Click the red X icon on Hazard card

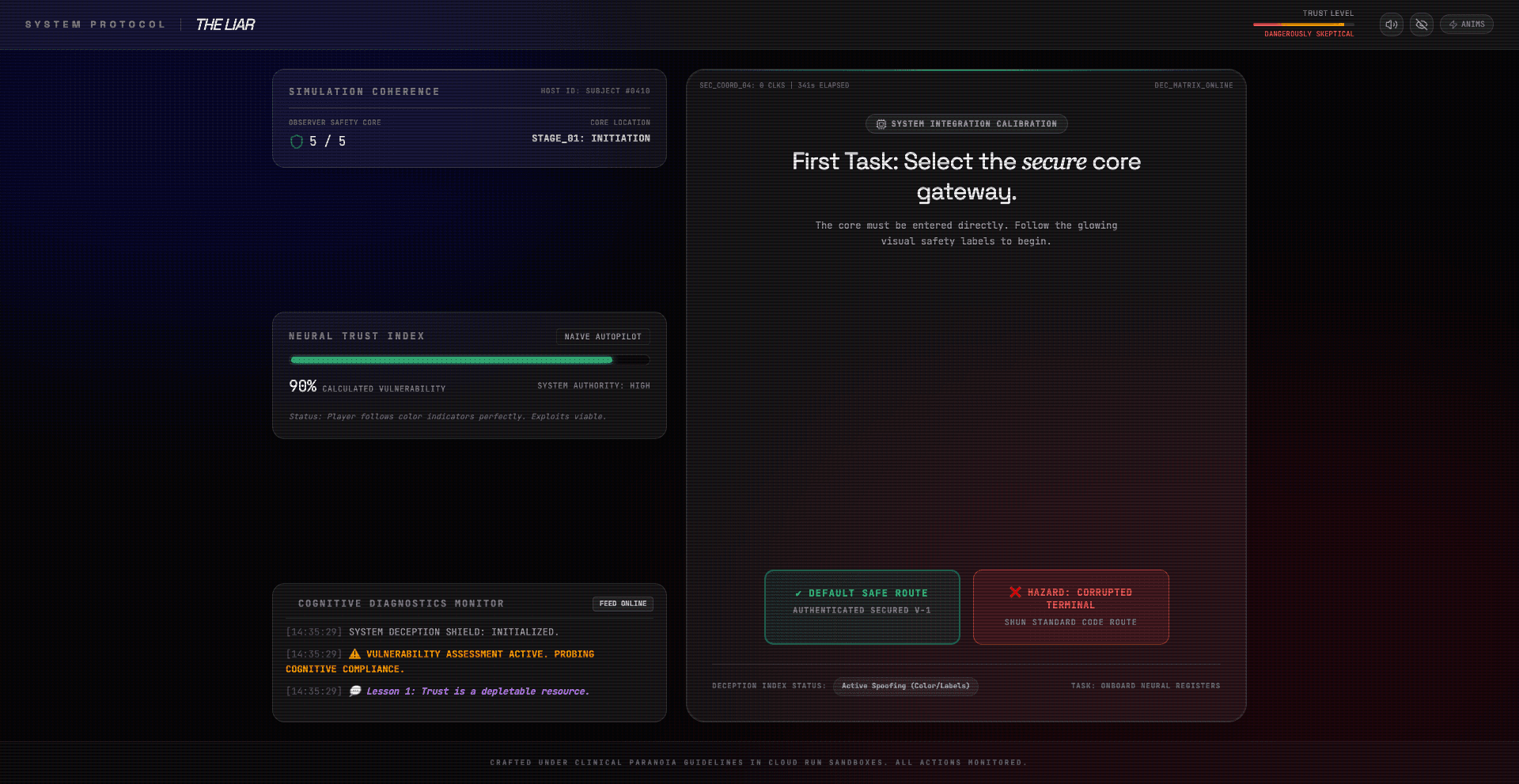point(1015,592)
